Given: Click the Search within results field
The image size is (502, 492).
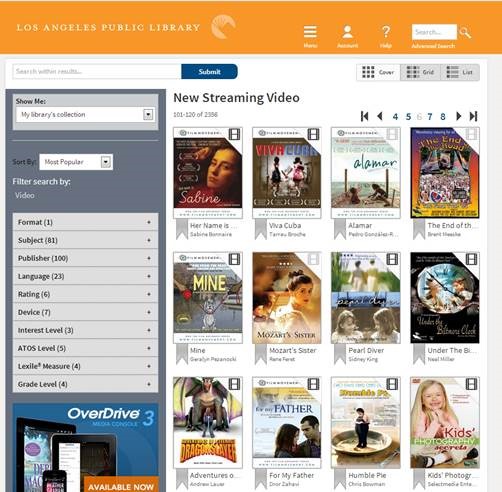Looking at the screenshot, I should click(x=97, y=71).
